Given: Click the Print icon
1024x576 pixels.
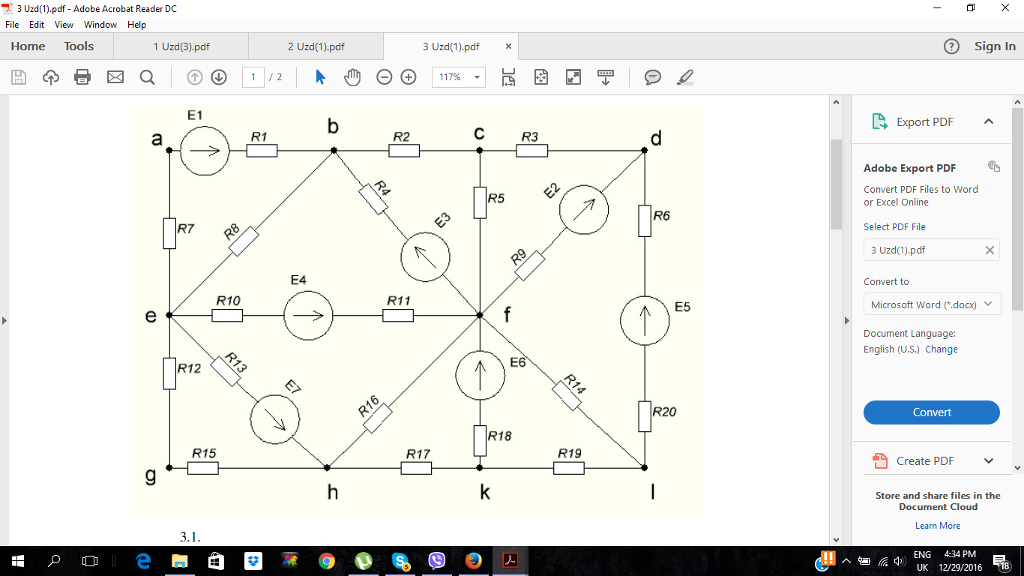Looking at the screenshot, I should (82, 76).
